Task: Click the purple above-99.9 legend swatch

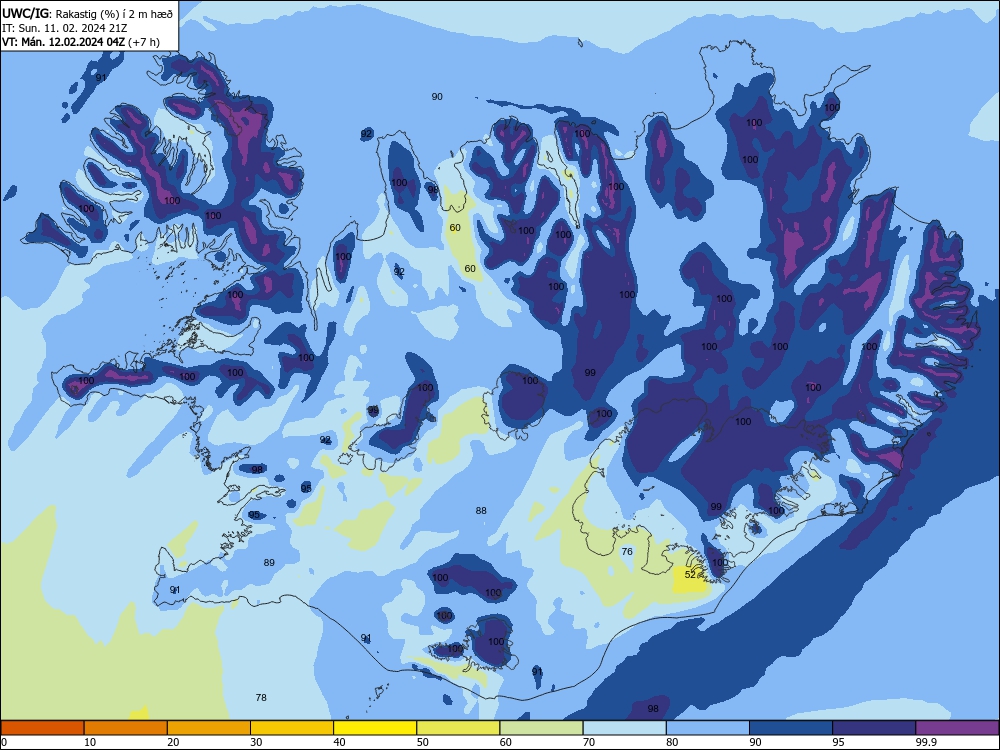Action: tap(957, 728)
